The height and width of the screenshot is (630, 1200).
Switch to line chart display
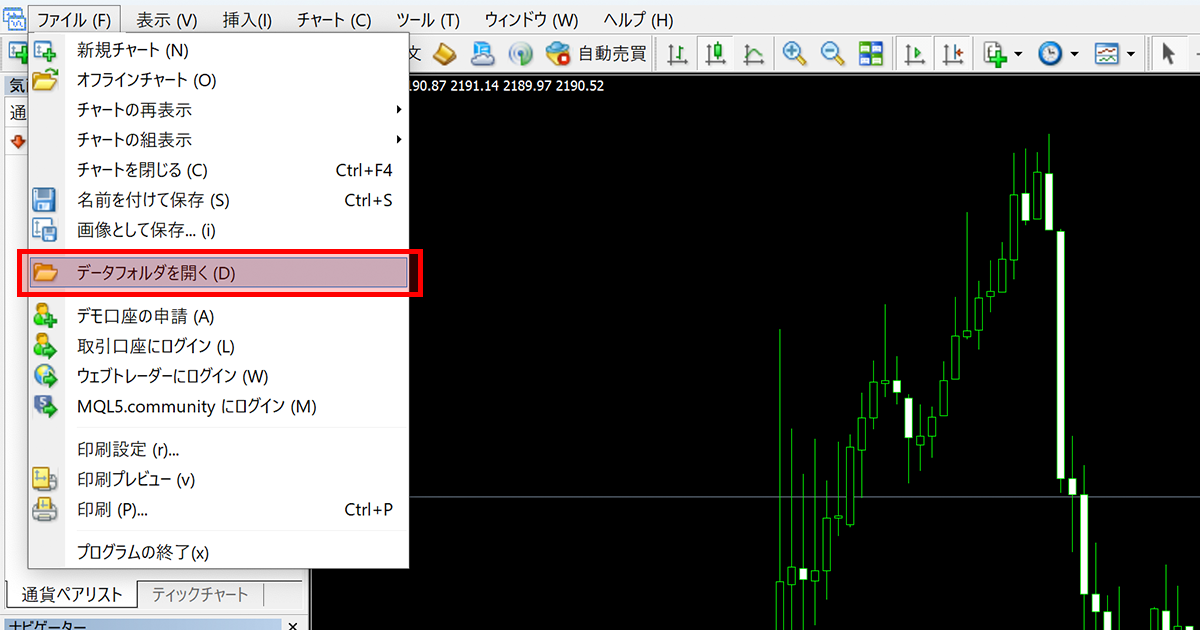click(x=753, y=54)
